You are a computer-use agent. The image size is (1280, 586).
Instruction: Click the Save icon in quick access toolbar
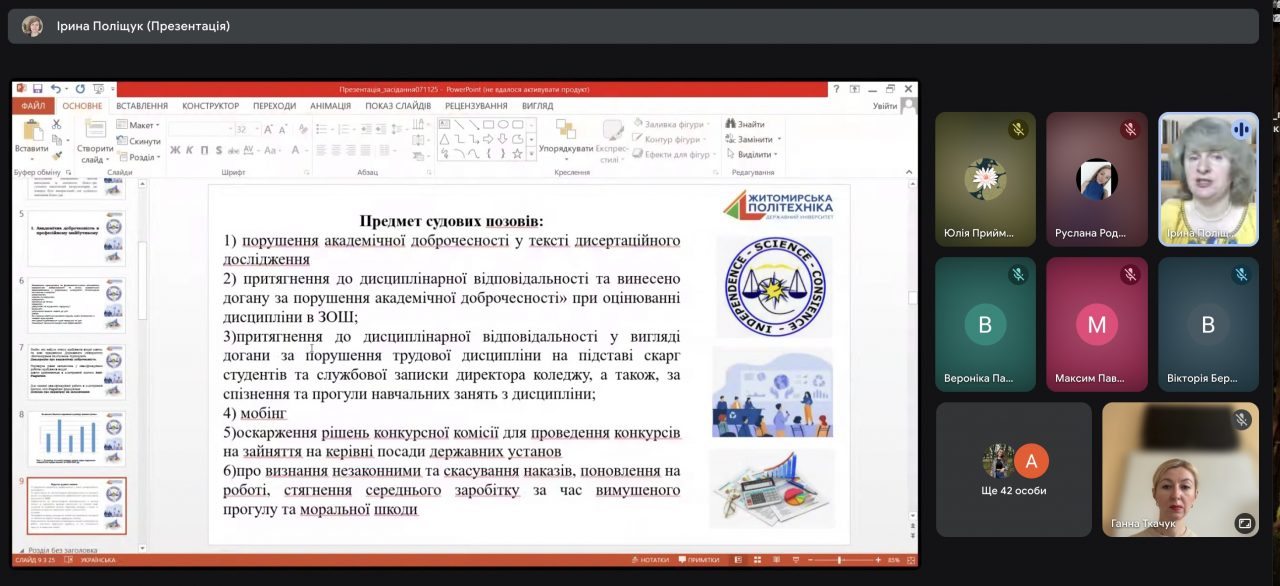37,89
